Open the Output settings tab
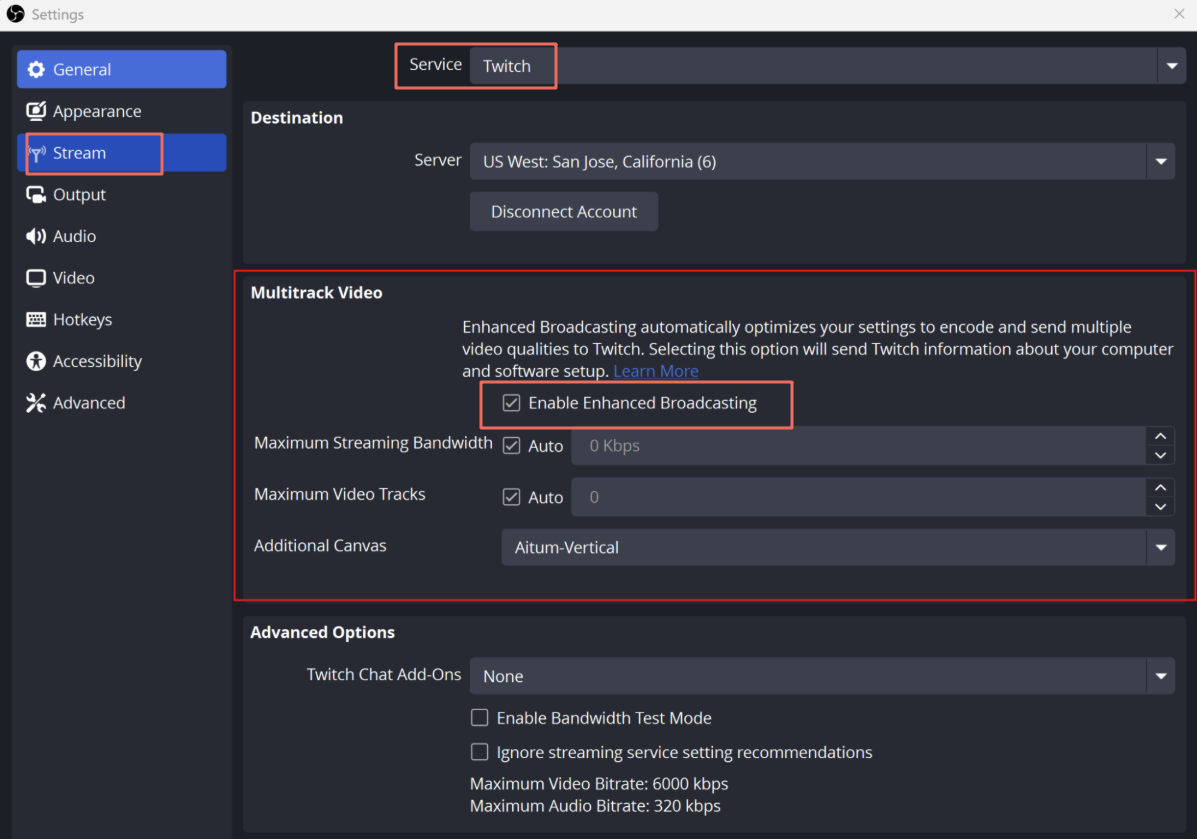The height and width of the screenshot is (839, 1197). coord(121,195)
